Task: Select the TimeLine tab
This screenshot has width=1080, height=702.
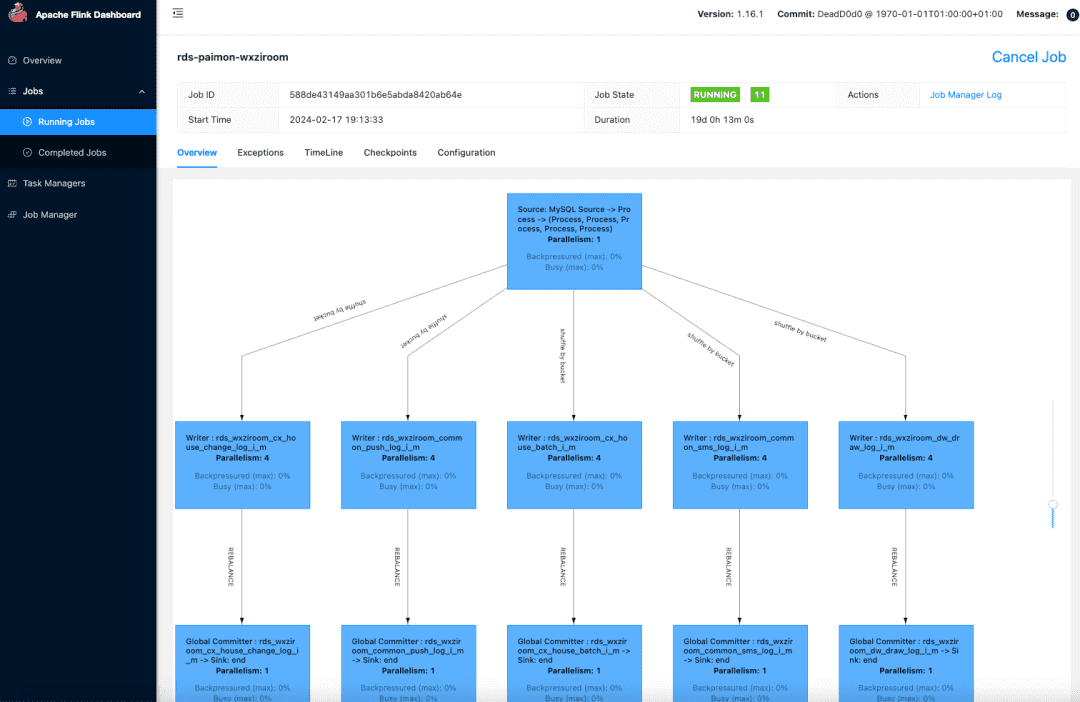Action: pos(323,153)
